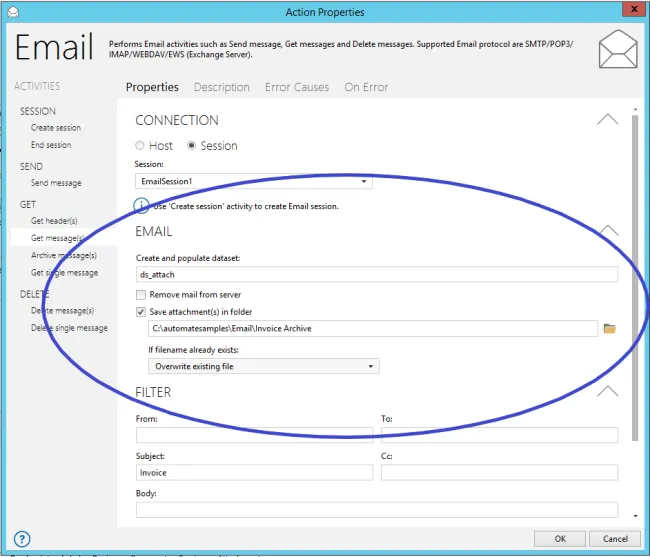
Task: Browse for attachment folder with folder icon
Action: click(609, 329)
